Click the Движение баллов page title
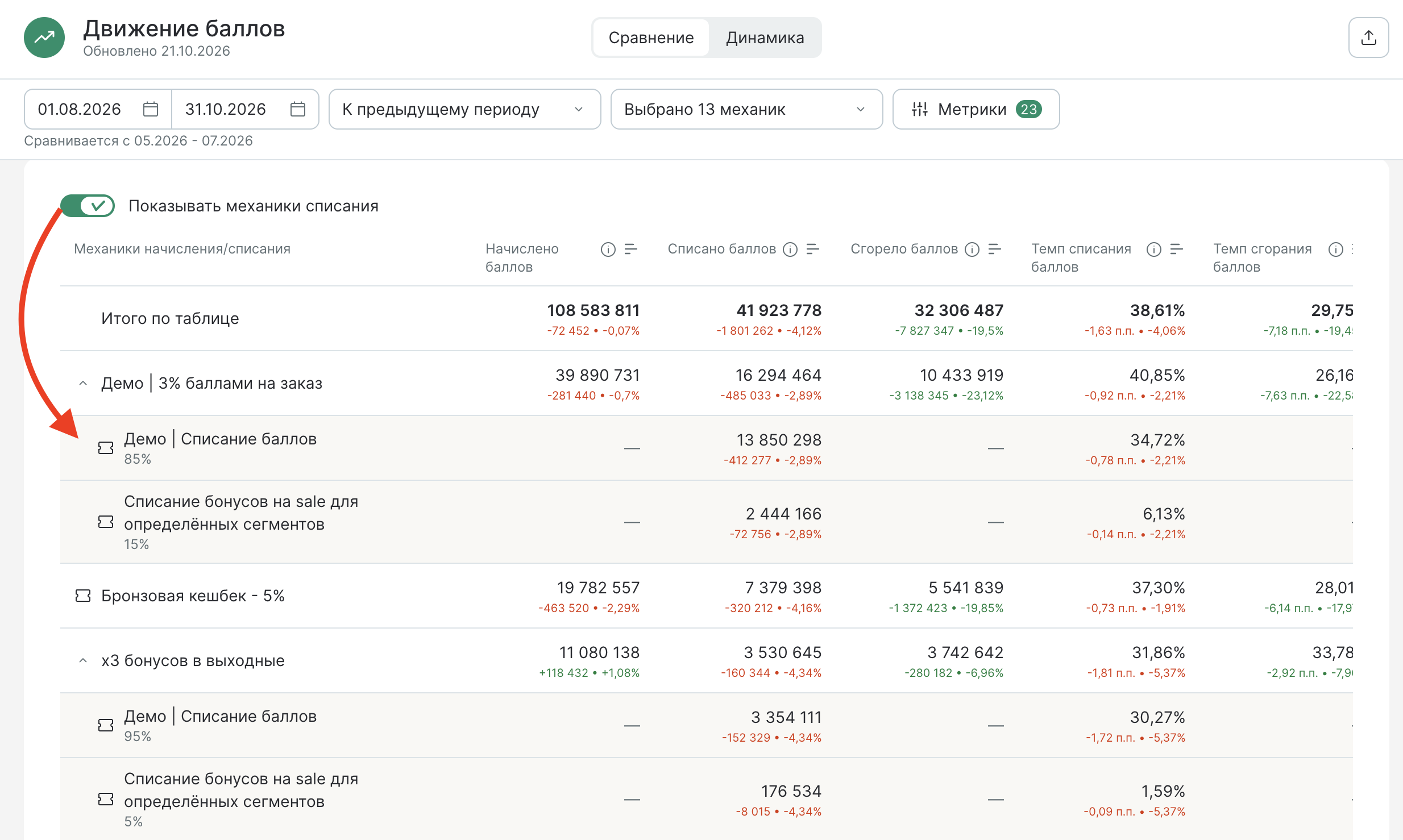Viewport: 1403px width, 840px height. point(184,28)
